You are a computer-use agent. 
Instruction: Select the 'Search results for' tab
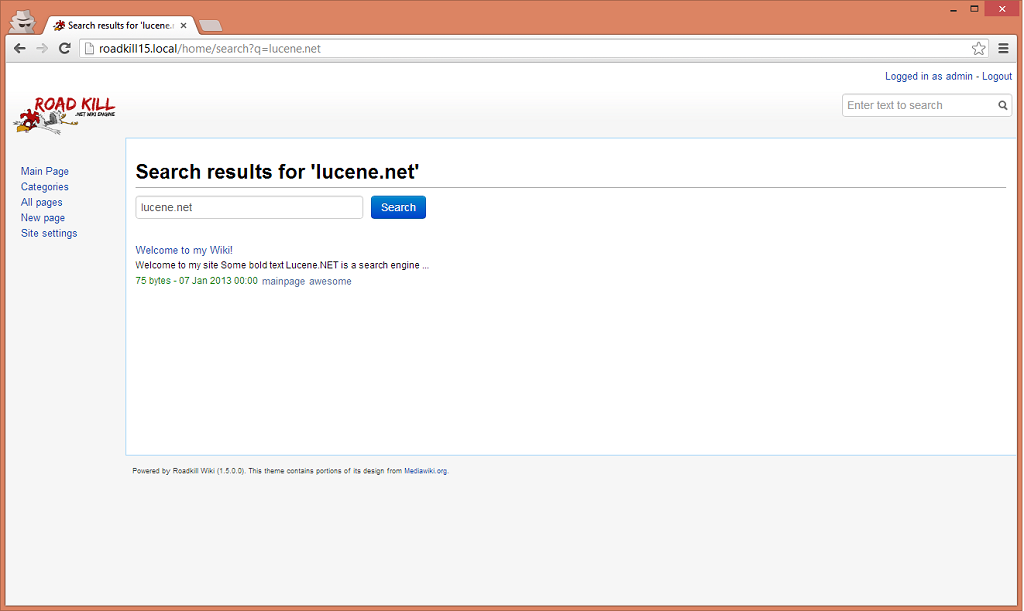tap(115, 25)
